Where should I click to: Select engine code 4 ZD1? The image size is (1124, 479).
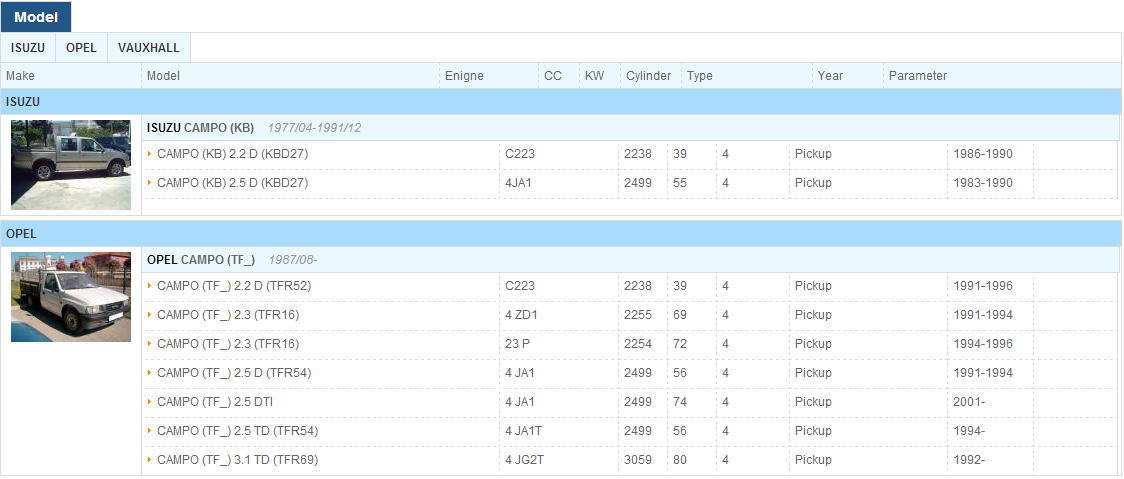[x=521, y=315]
